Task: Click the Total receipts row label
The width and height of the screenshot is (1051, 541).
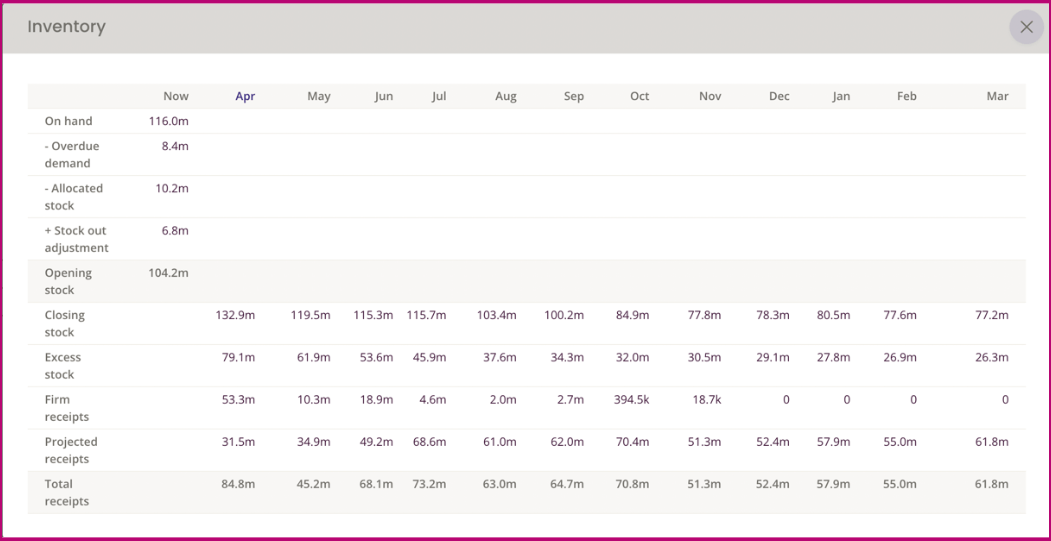Action: [x=67, y=492]
